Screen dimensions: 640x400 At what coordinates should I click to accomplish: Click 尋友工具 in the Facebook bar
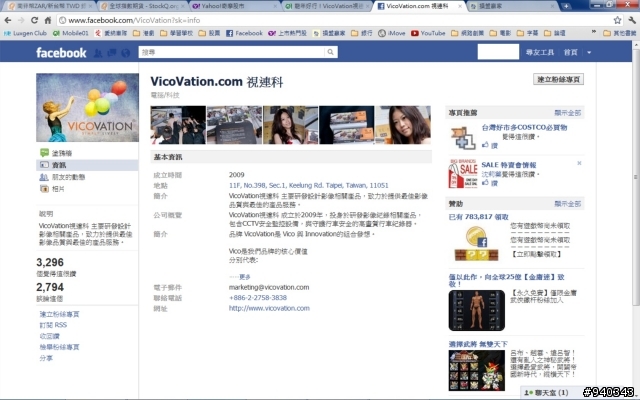tap(540, 52)
